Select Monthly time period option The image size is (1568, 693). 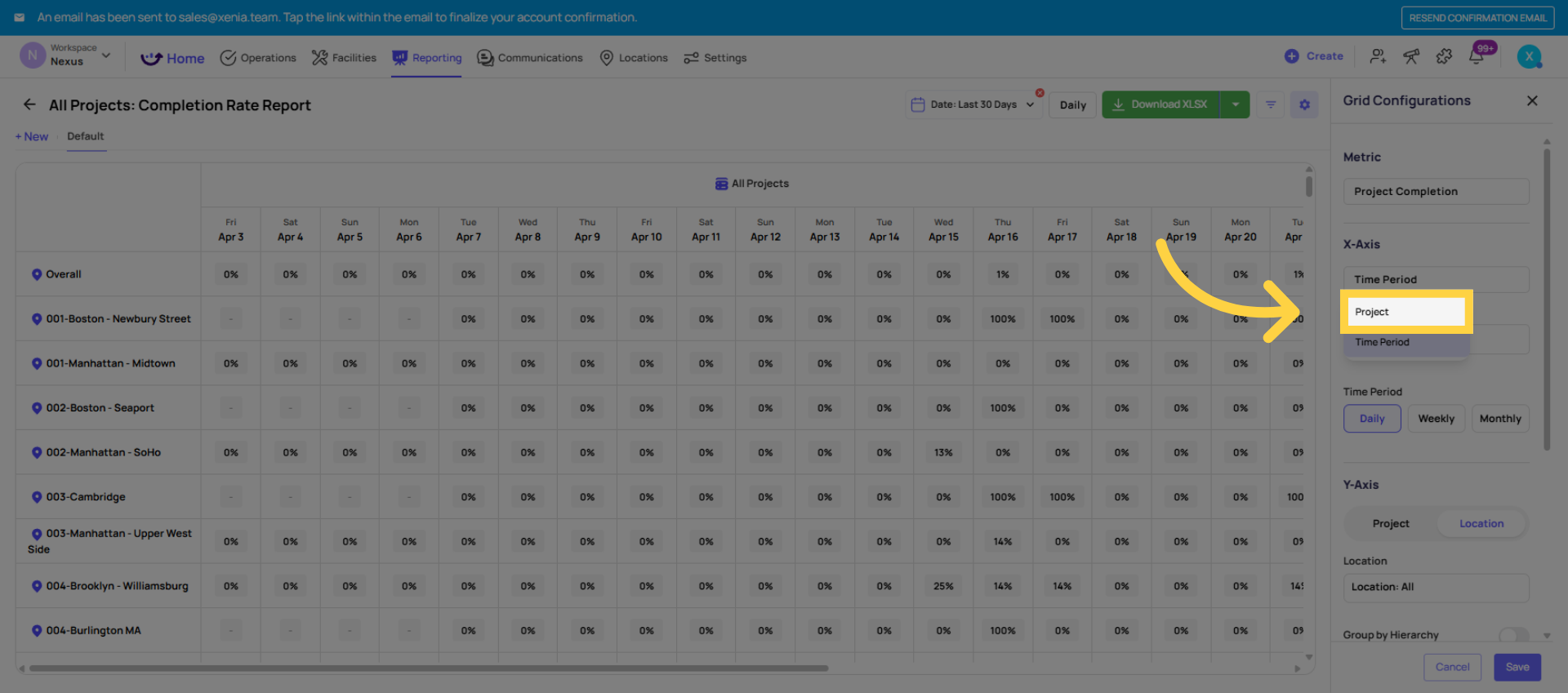pos(1500,419)
